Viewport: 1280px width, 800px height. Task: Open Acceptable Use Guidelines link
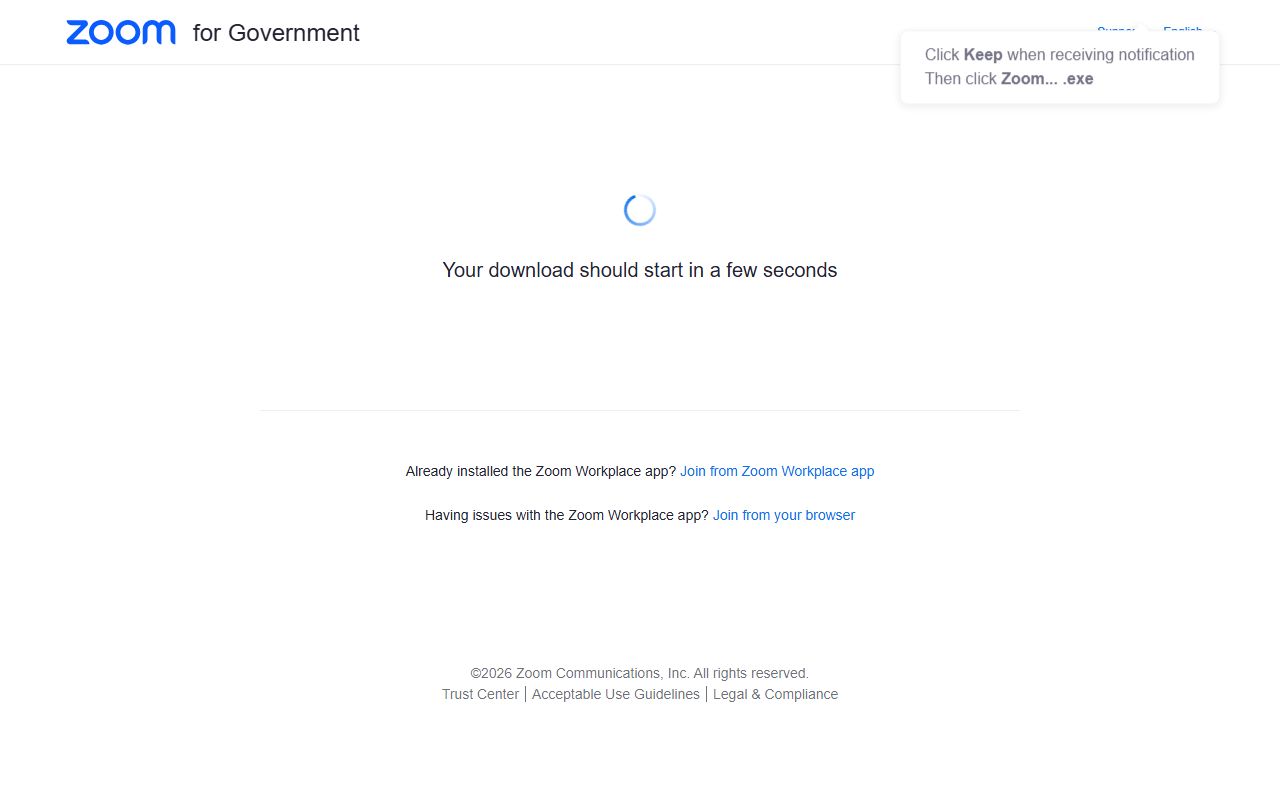[616, 694]
